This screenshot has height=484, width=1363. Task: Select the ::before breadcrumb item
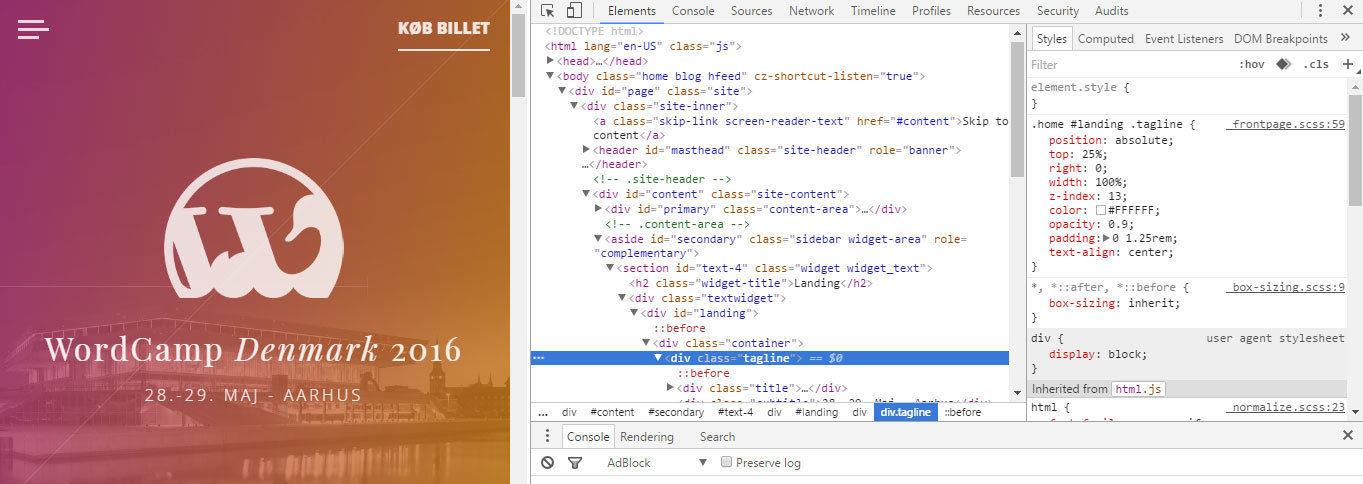tap(963, 412)
